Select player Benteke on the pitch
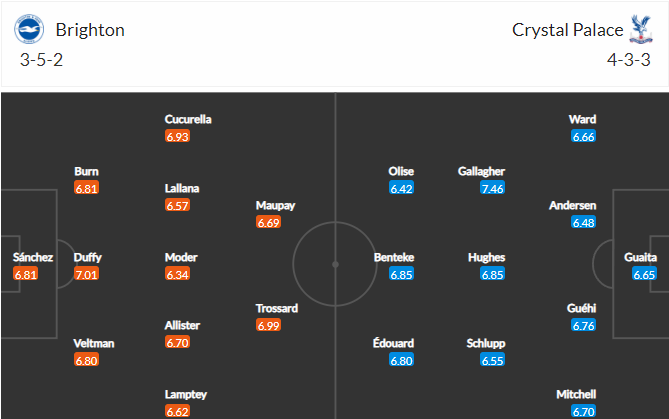Screen dimensions: 669x419 394,257
